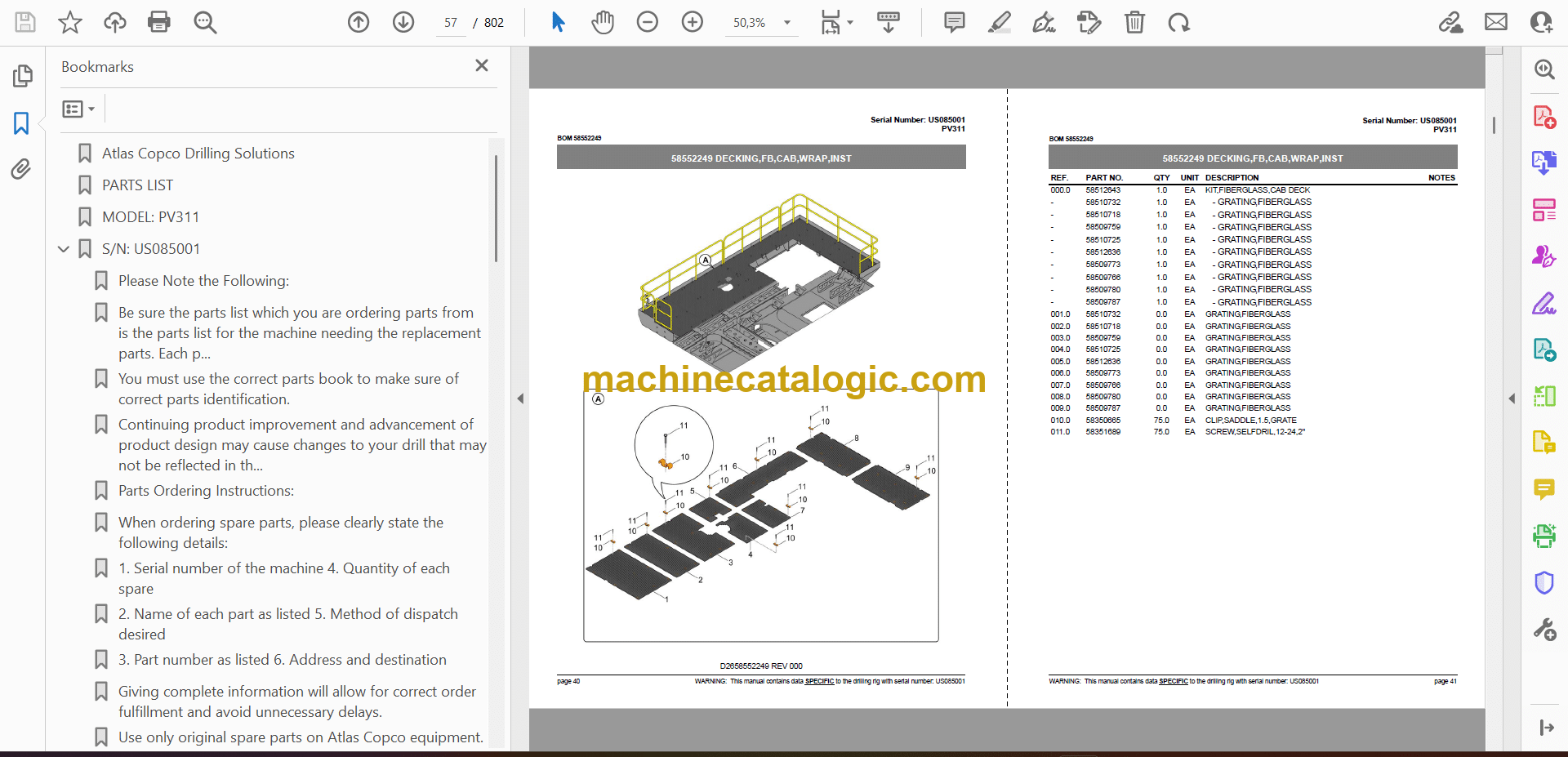1568x757 pixels.
Task: Open the Attachments paperclip panel
Action: click(x=22, y=169)
